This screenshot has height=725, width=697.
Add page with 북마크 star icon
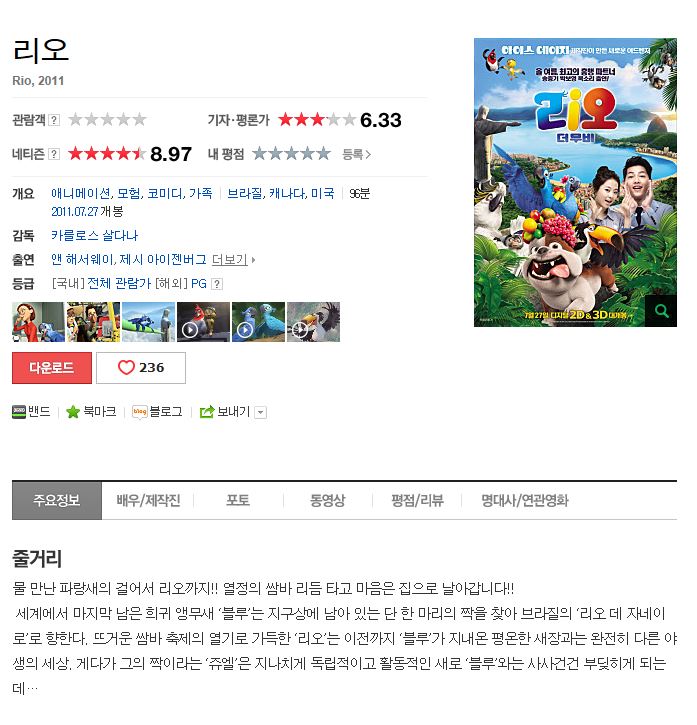coord(73,412)
